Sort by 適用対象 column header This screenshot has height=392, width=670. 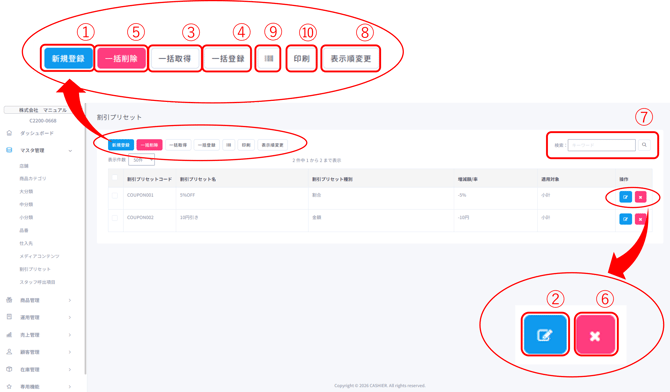tap(550, 180)
